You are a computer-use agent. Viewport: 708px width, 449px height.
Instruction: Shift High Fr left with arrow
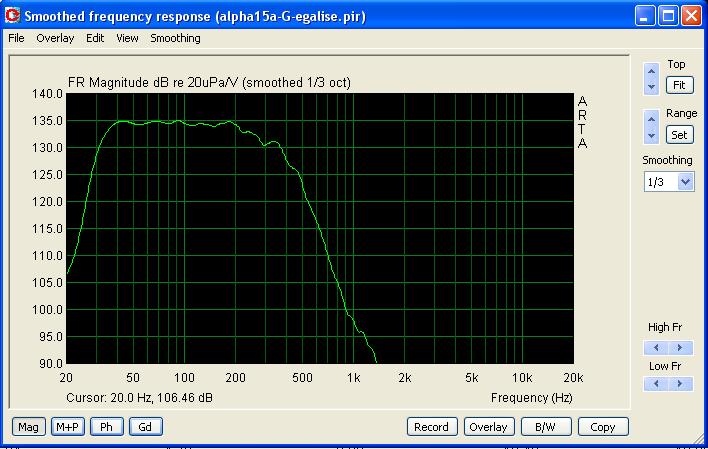coord(656,347)
